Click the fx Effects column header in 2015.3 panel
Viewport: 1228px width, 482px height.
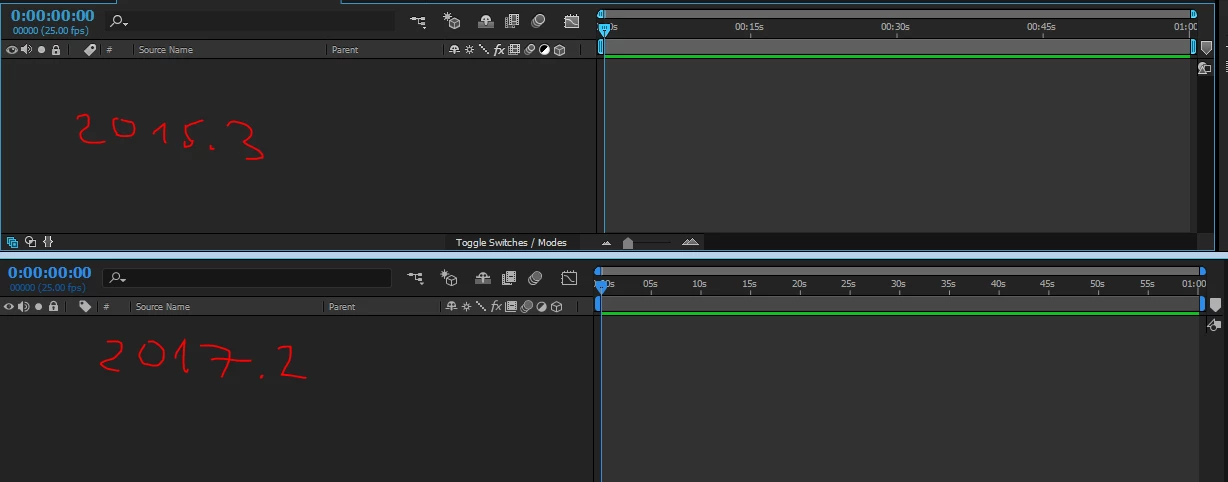click(x=499, y=50)
